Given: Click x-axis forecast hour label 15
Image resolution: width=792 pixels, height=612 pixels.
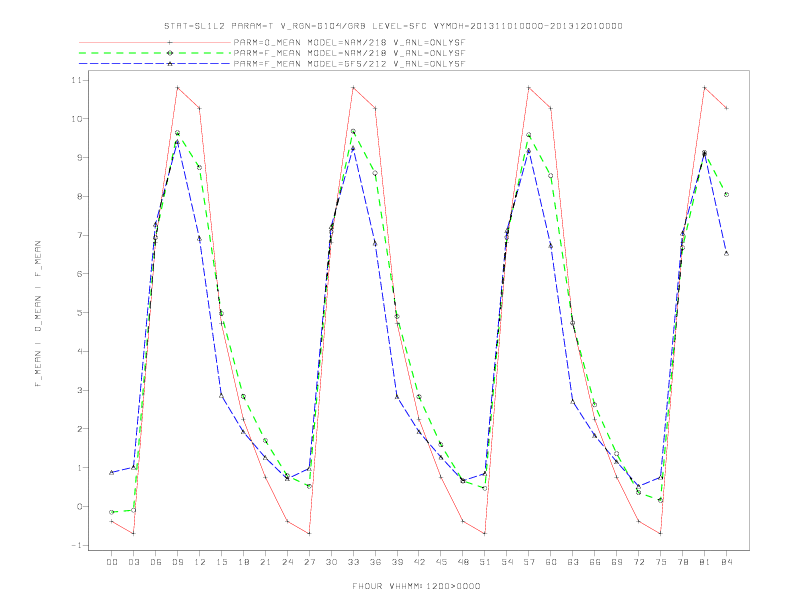Looking at the screenshot, I should tap(221, 562).
